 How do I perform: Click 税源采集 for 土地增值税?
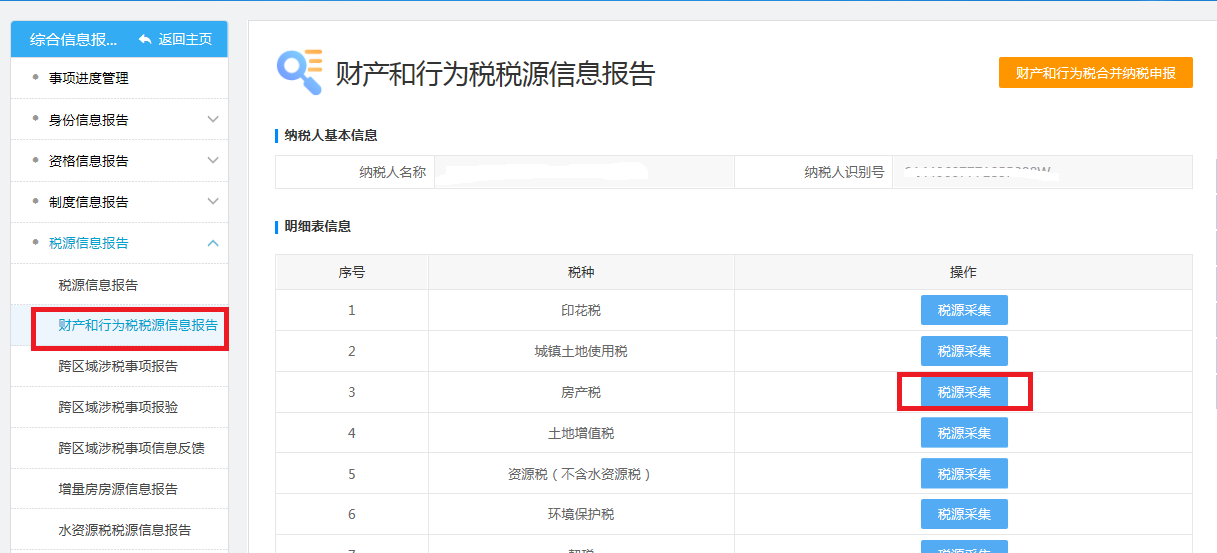click(x=964, y=433)
